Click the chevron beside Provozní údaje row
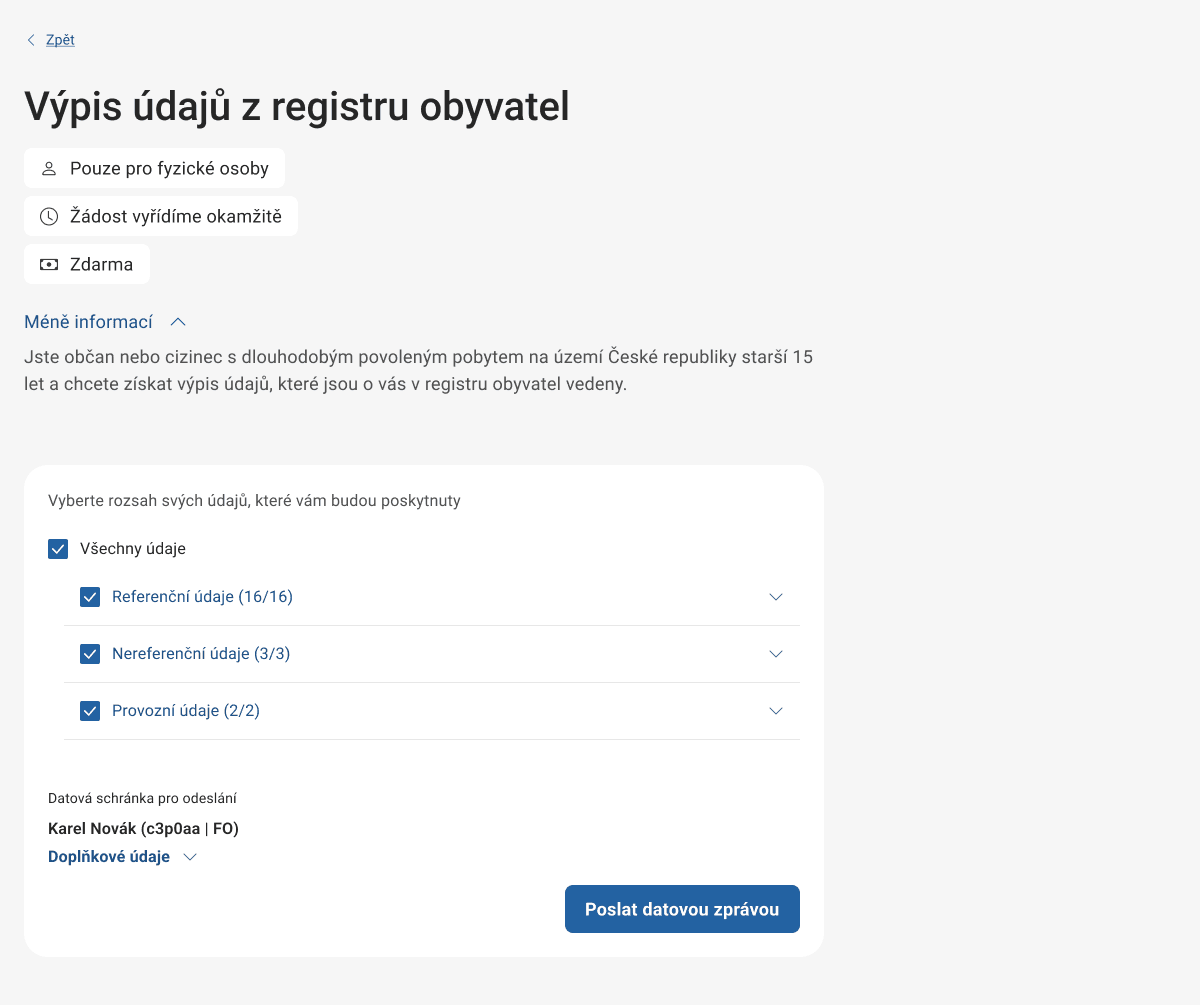 coord(776,711)
